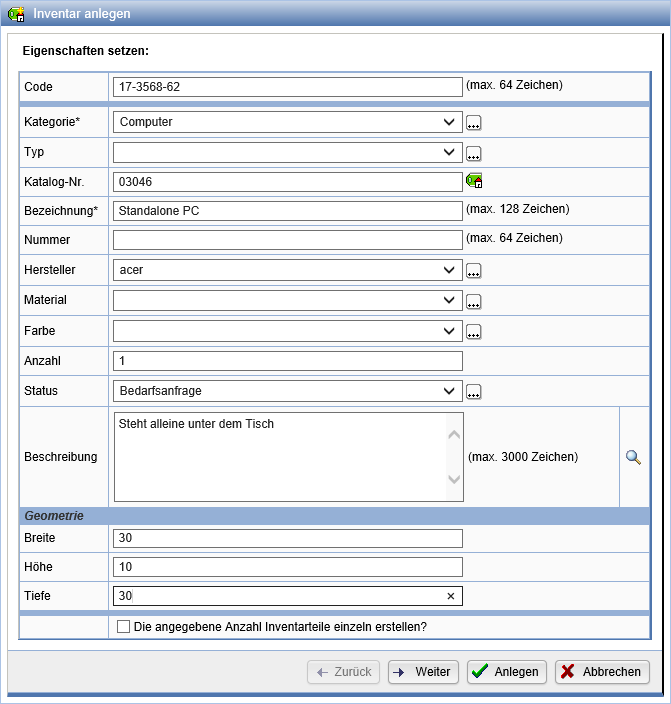Click the magnifier icon next to Beschreibung
The image size is (671, 704).
click(633, 457)
